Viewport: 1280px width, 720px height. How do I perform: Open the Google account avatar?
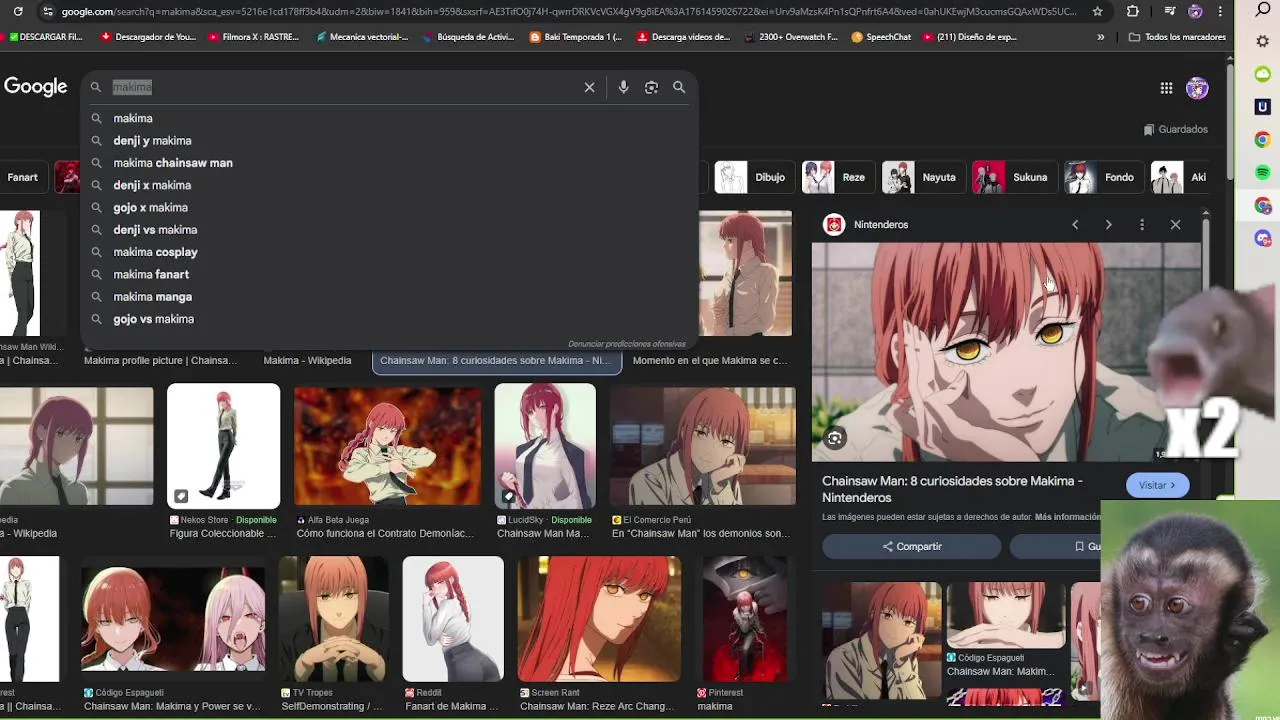click(x=1197, y=88)
